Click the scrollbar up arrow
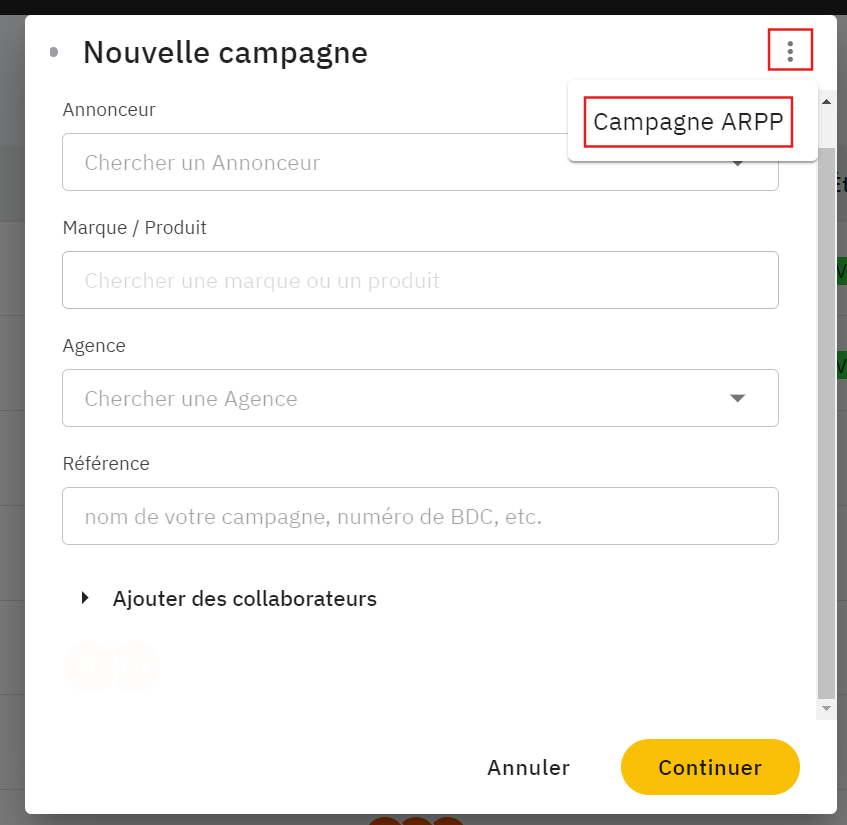The height and width of the screenshot is (825, 847). pos(826,102)
